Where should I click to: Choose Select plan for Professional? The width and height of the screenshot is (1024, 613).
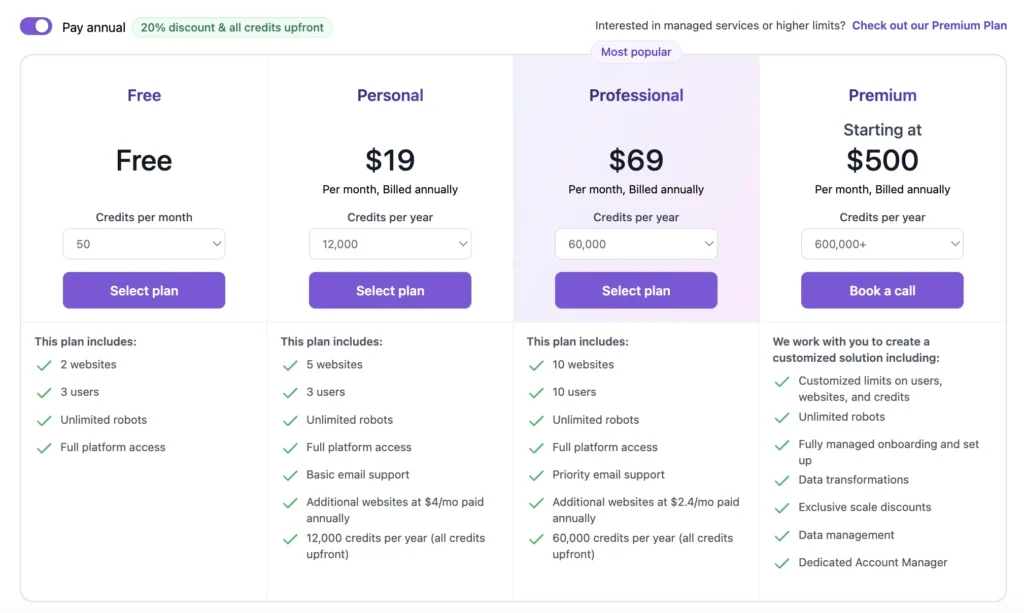click(x=636, y=291)
